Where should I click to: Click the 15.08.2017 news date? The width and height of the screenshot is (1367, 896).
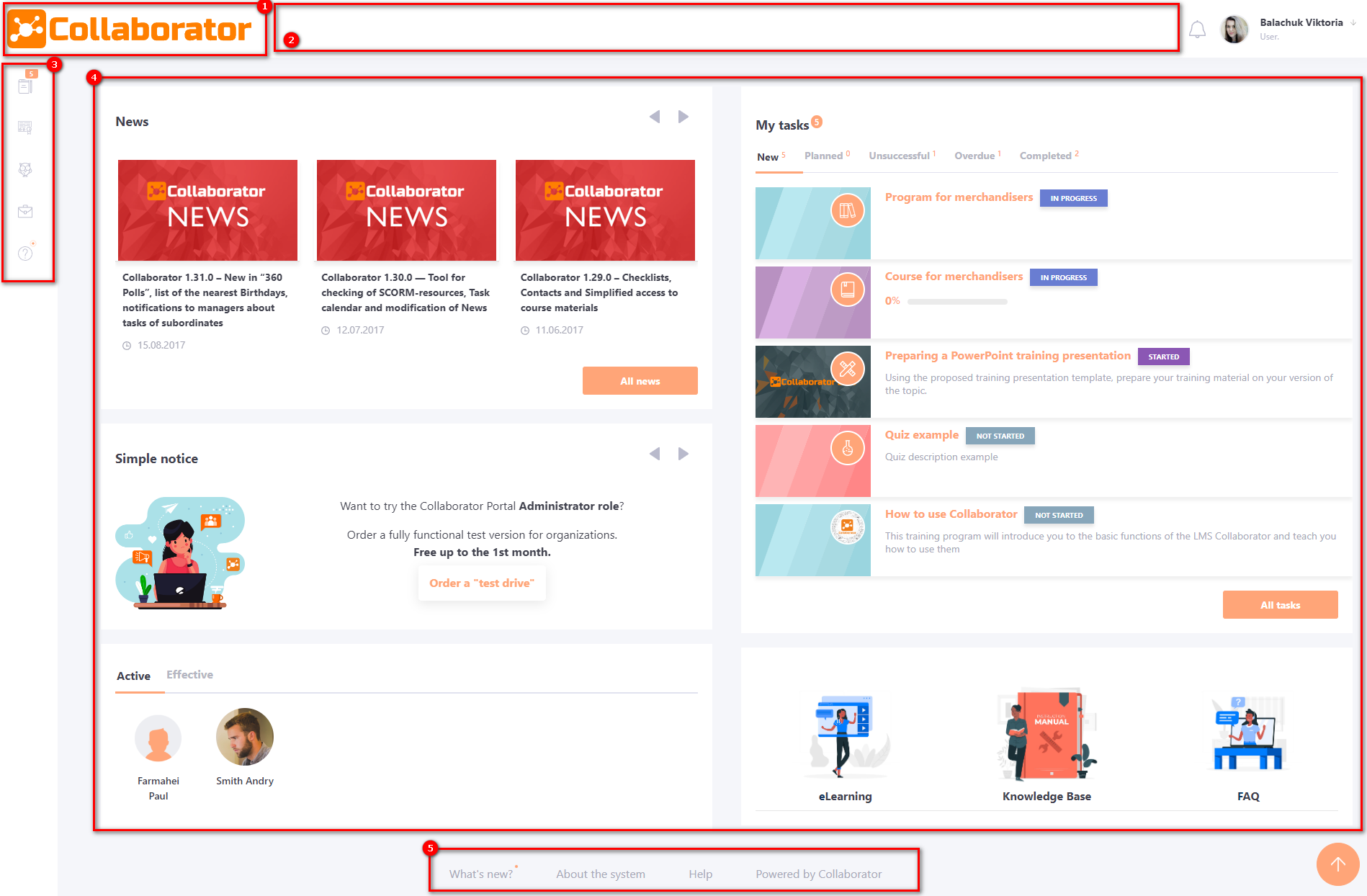(x=161, y=346)
